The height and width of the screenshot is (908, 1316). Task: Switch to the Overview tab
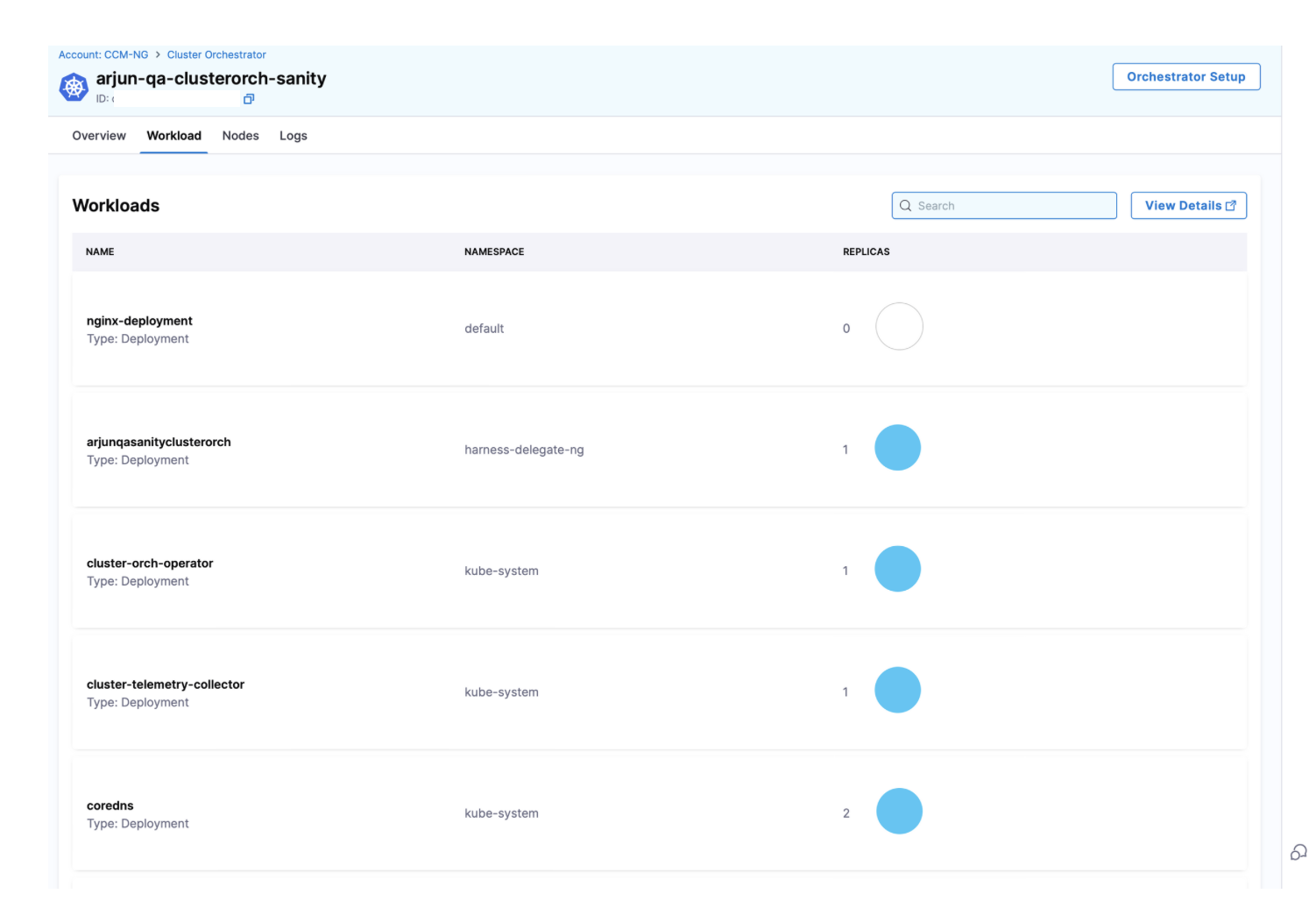pyautogui.click(x=99, y=136)
